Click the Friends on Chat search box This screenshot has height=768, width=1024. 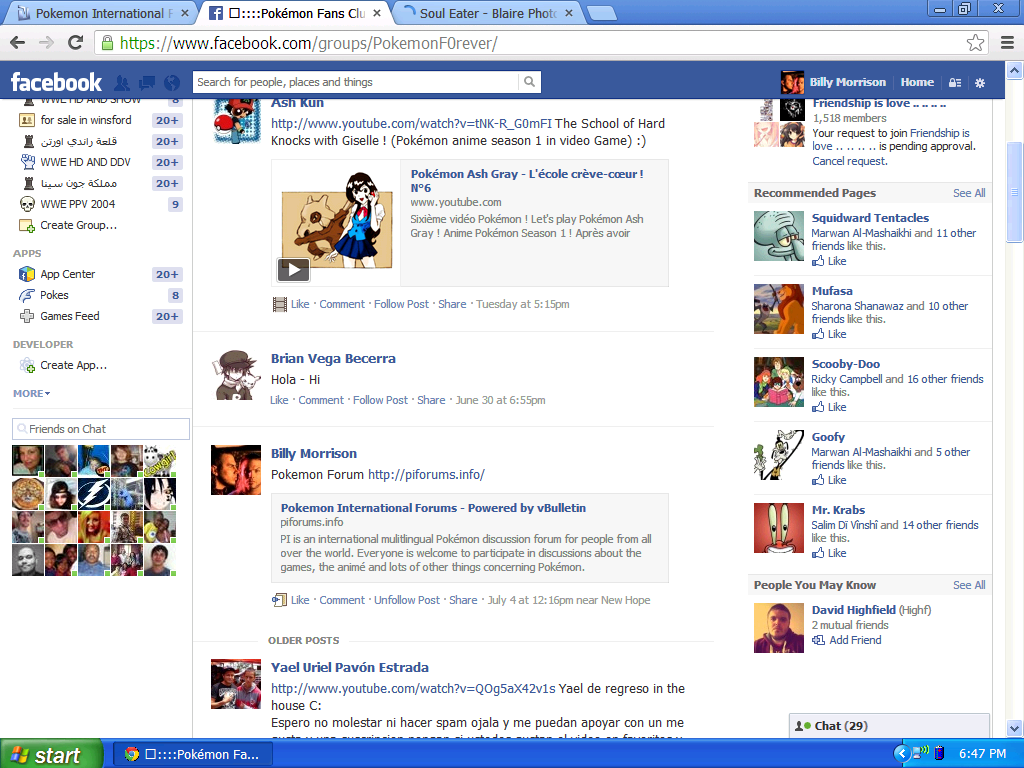point(101,429)
